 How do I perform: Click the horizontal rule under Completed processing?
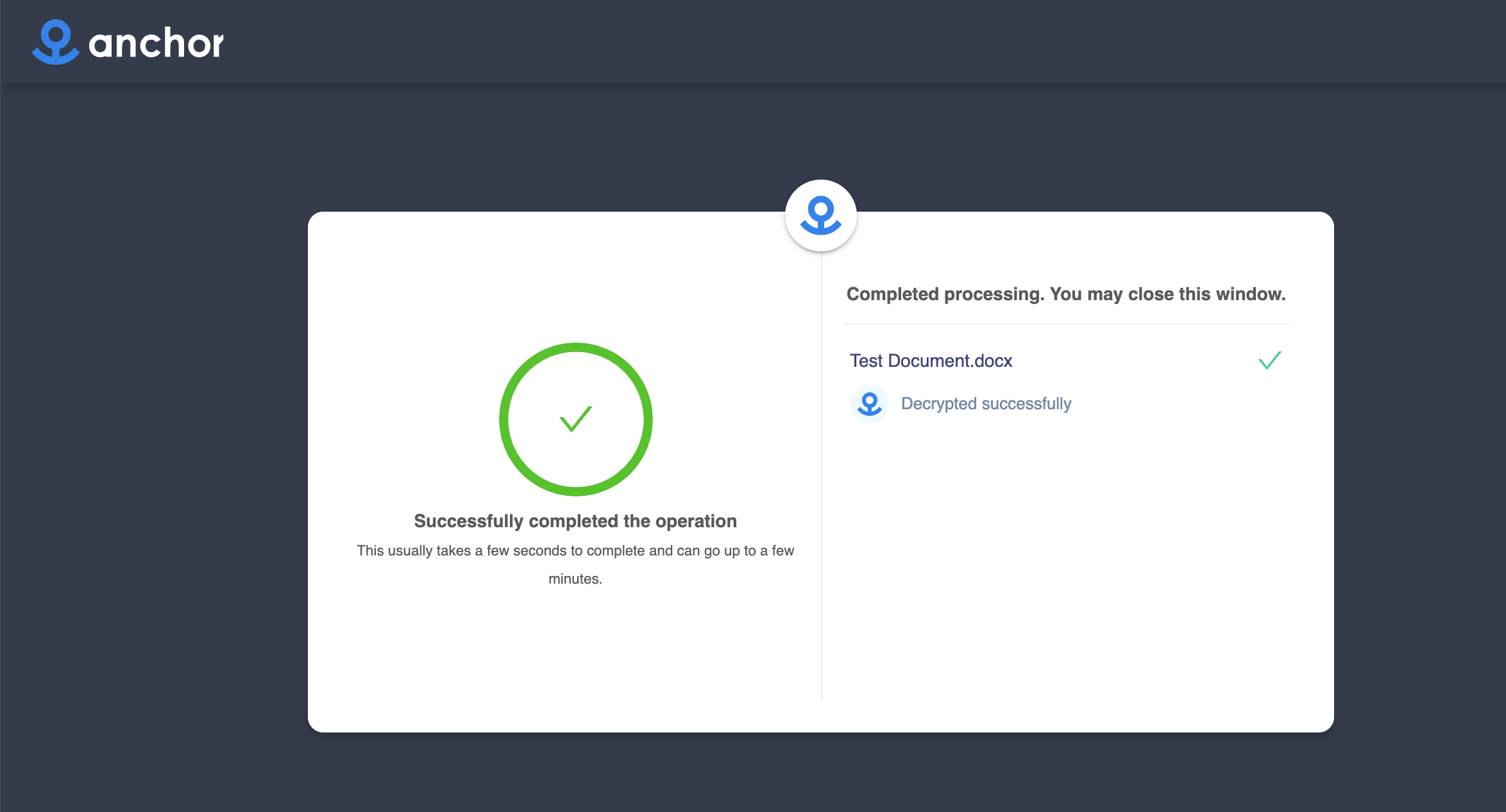1065,324
